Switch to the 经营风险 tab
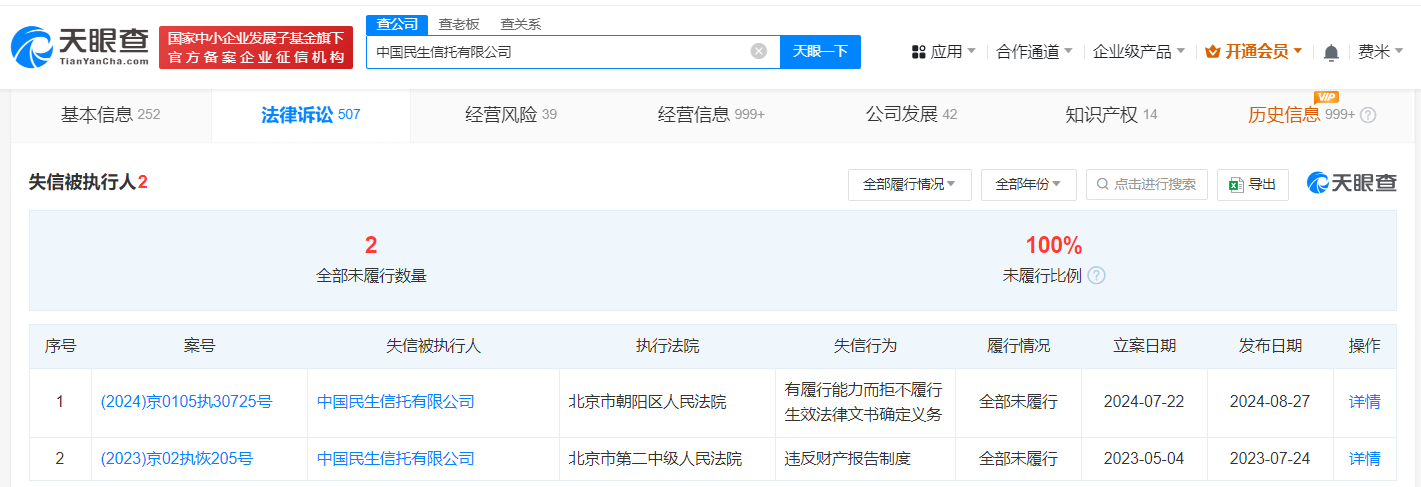Screen dimensions: 1421x487 click(510, 115)
